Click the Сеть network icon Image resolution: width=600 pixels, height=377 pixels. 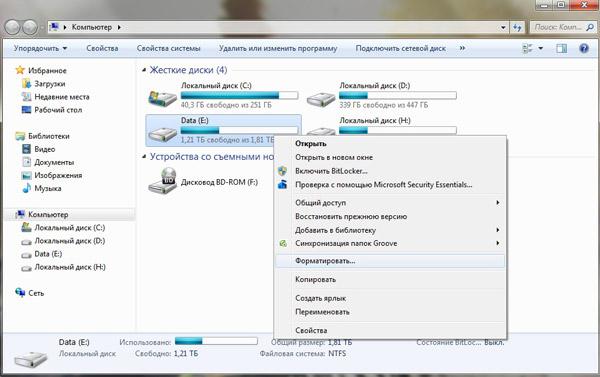click(20, 292)
